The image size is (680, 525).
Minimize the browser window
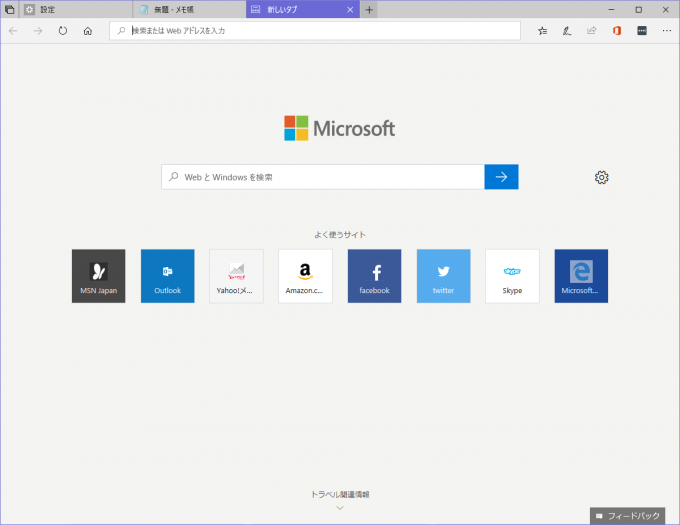point(611,10)
